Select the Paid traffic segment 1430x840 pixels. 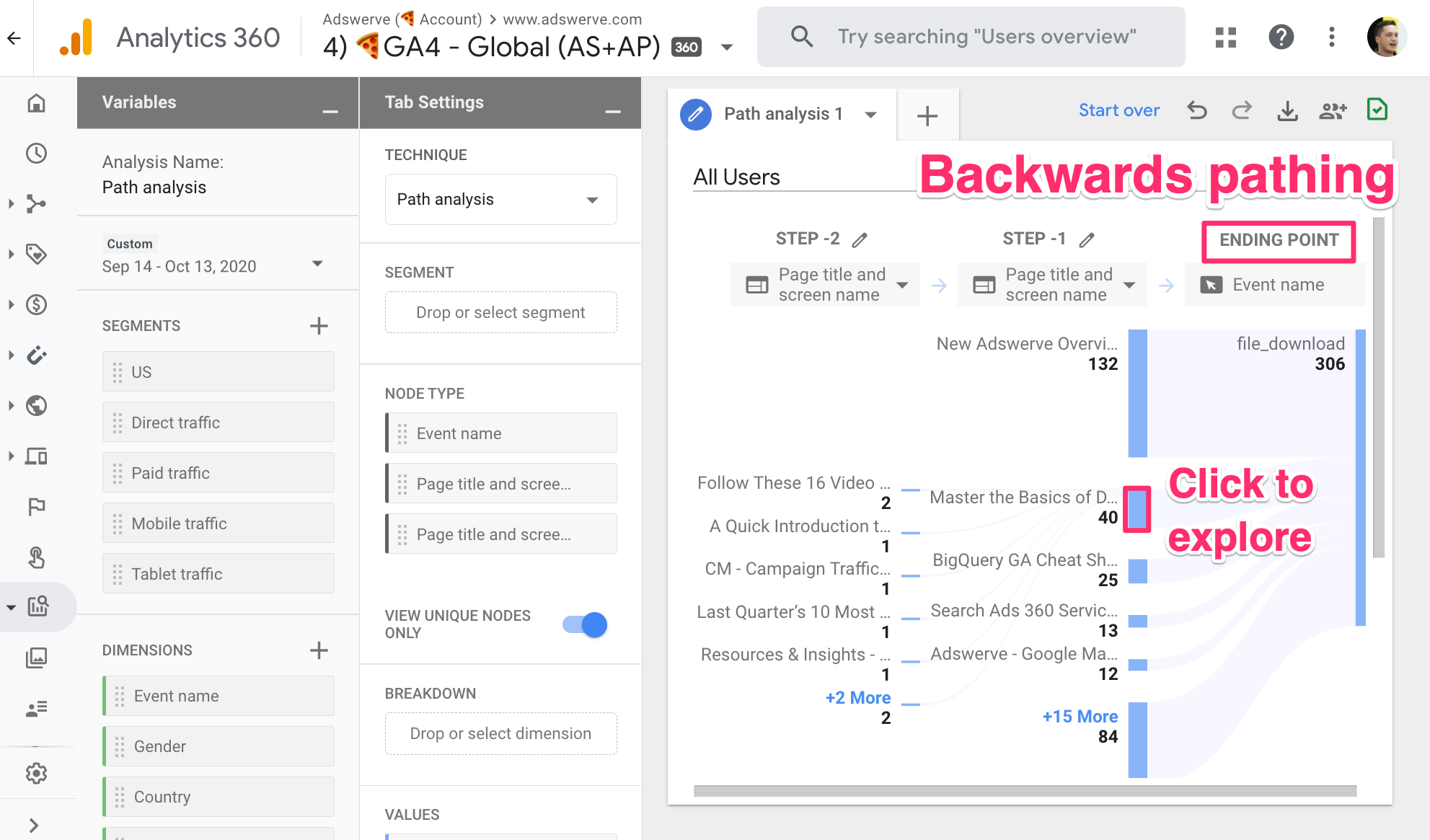pyautogui.click(x=218, y=473)
